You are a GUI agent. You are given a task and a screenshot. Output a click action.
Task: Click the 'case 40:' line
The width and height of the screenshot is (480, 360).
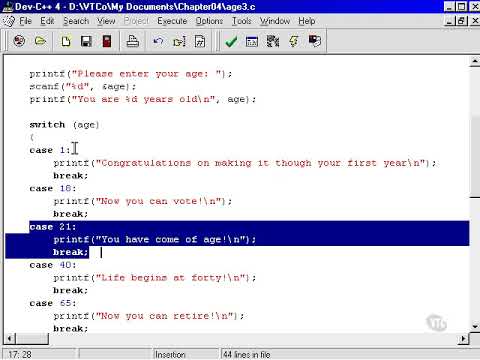pos(53,265)
